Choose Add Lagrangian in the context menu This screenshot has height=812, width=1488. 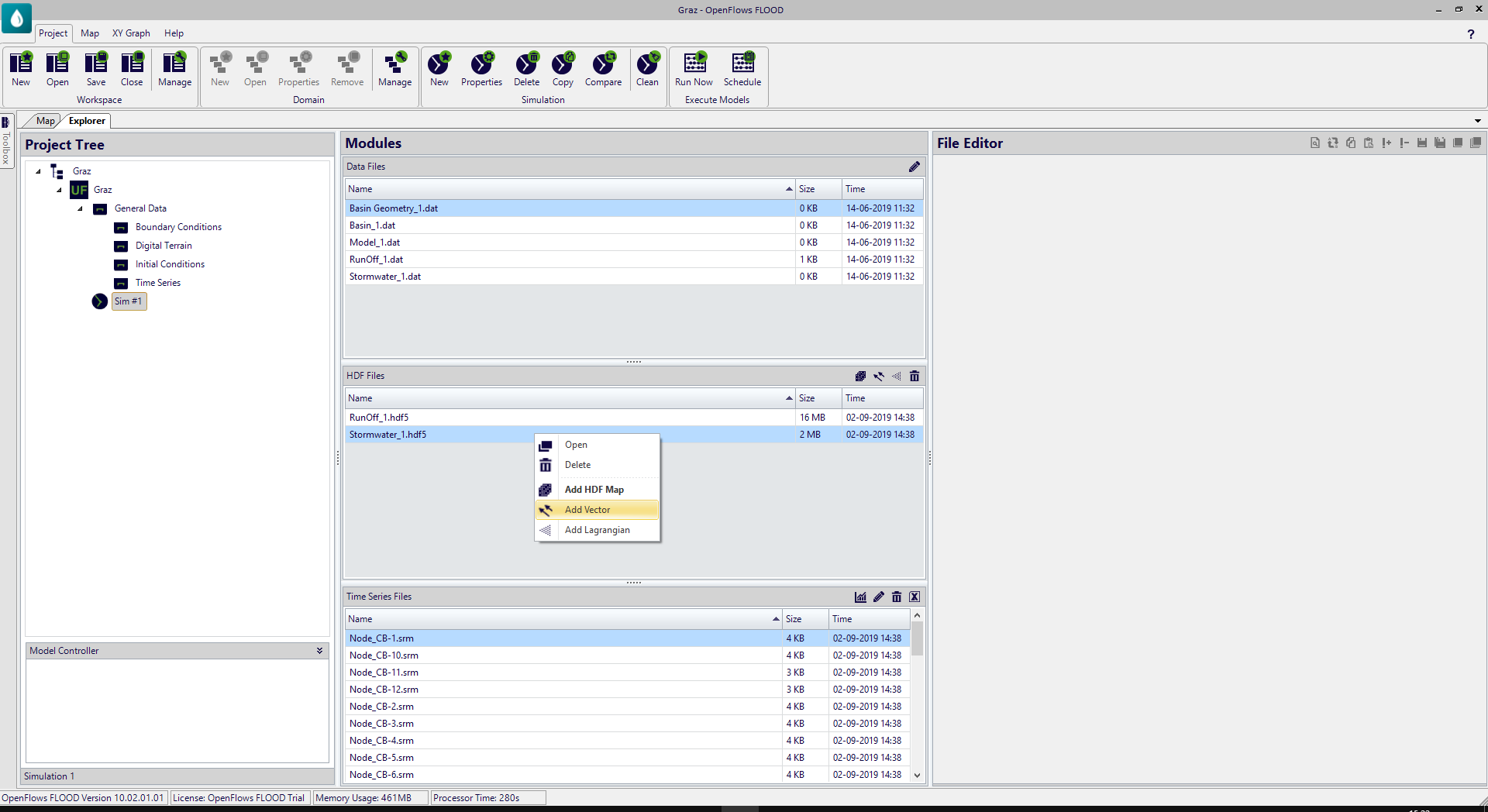(598, 530)
